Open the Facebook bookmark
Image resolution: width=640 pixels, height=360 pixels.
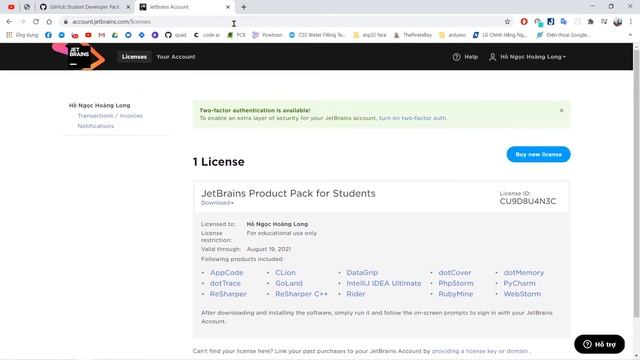(48, 35)
